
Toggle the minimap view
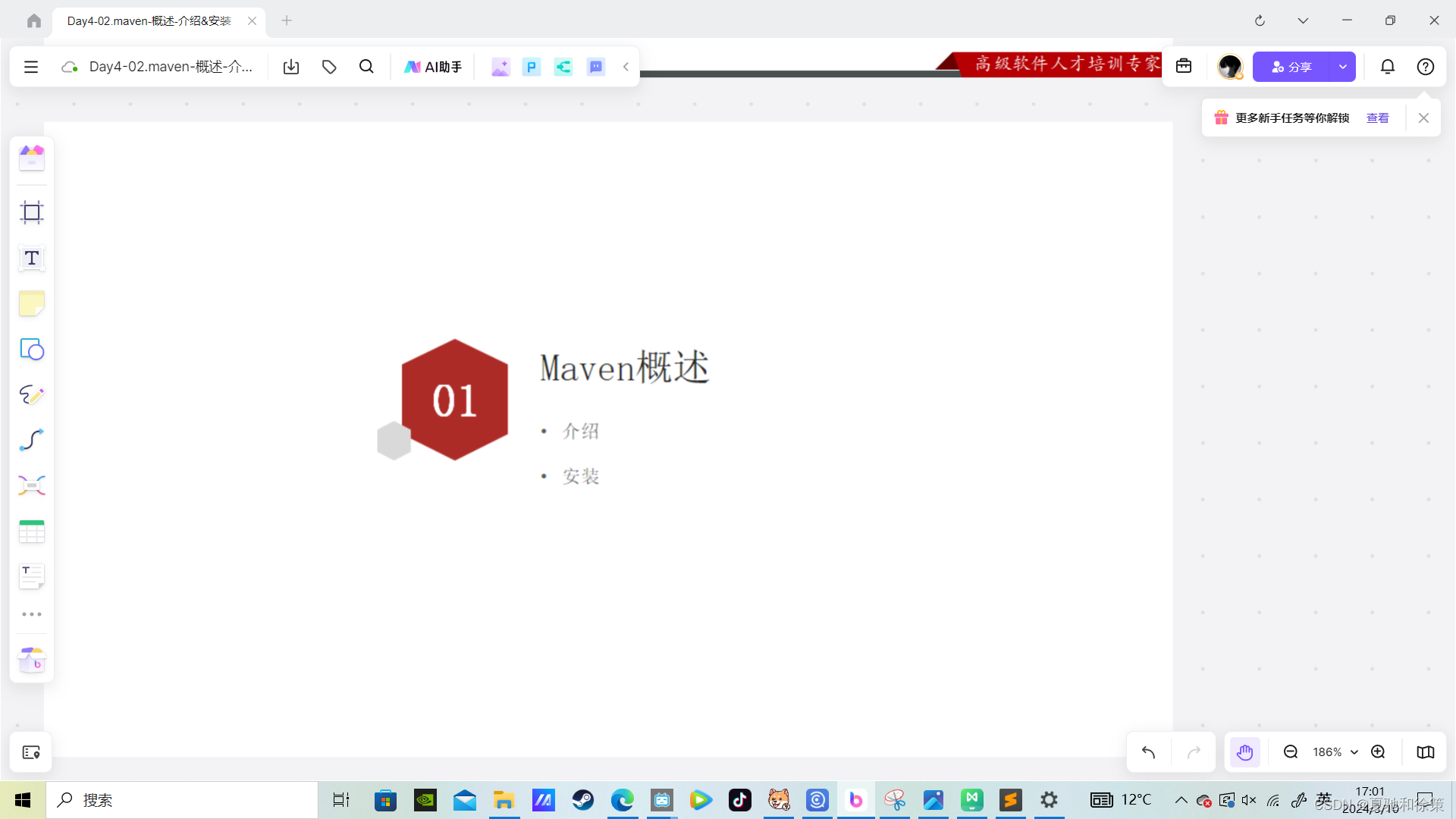coord(1425,752)
